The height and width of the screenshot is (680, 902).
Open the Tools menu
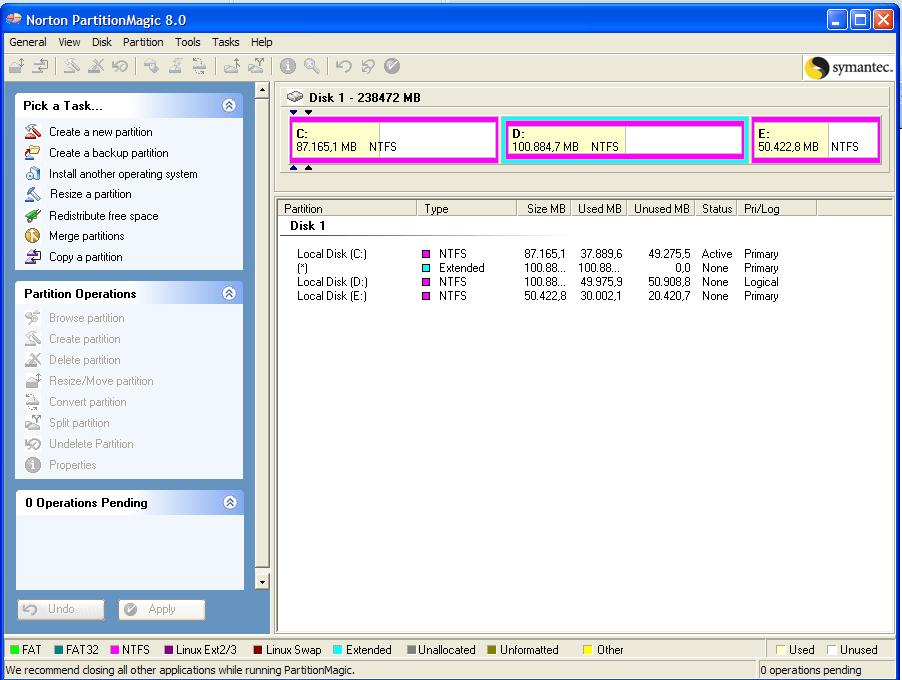pos(188,42)
